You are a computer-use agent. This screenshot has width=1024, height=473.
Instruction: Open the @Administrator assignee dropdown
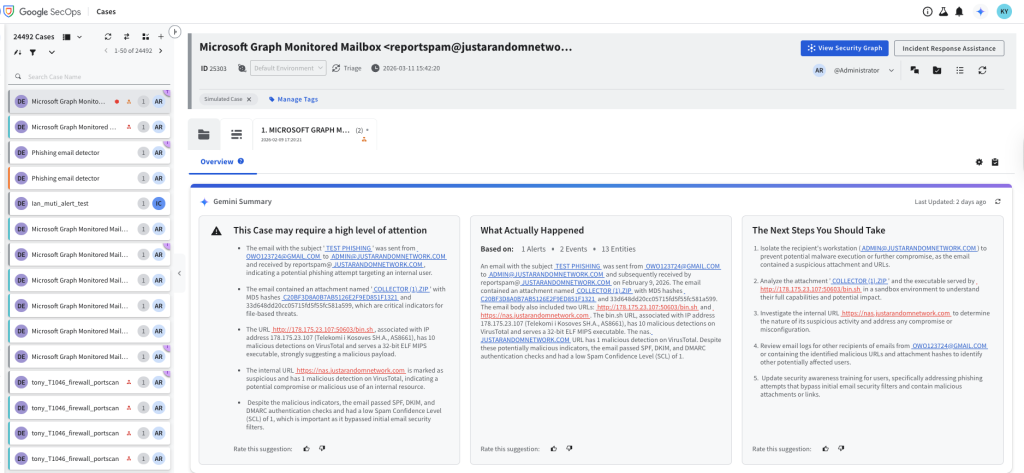(891, 70)
